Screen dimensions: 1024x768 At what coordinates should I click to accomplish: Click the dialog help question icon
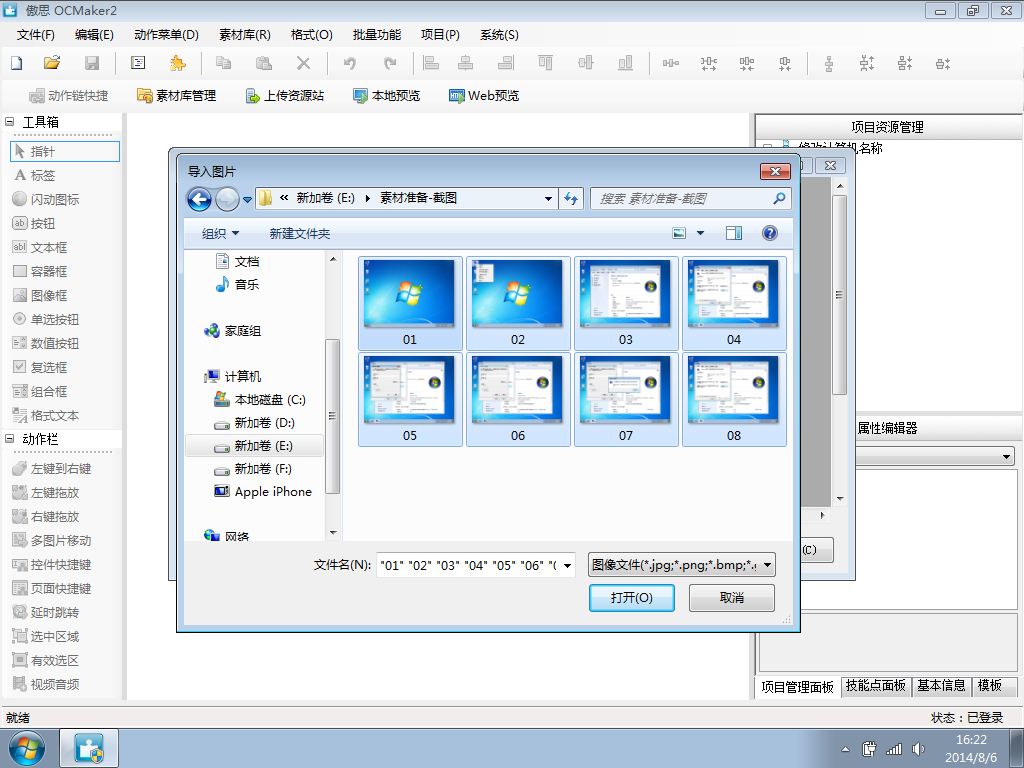tap(770, 233)
